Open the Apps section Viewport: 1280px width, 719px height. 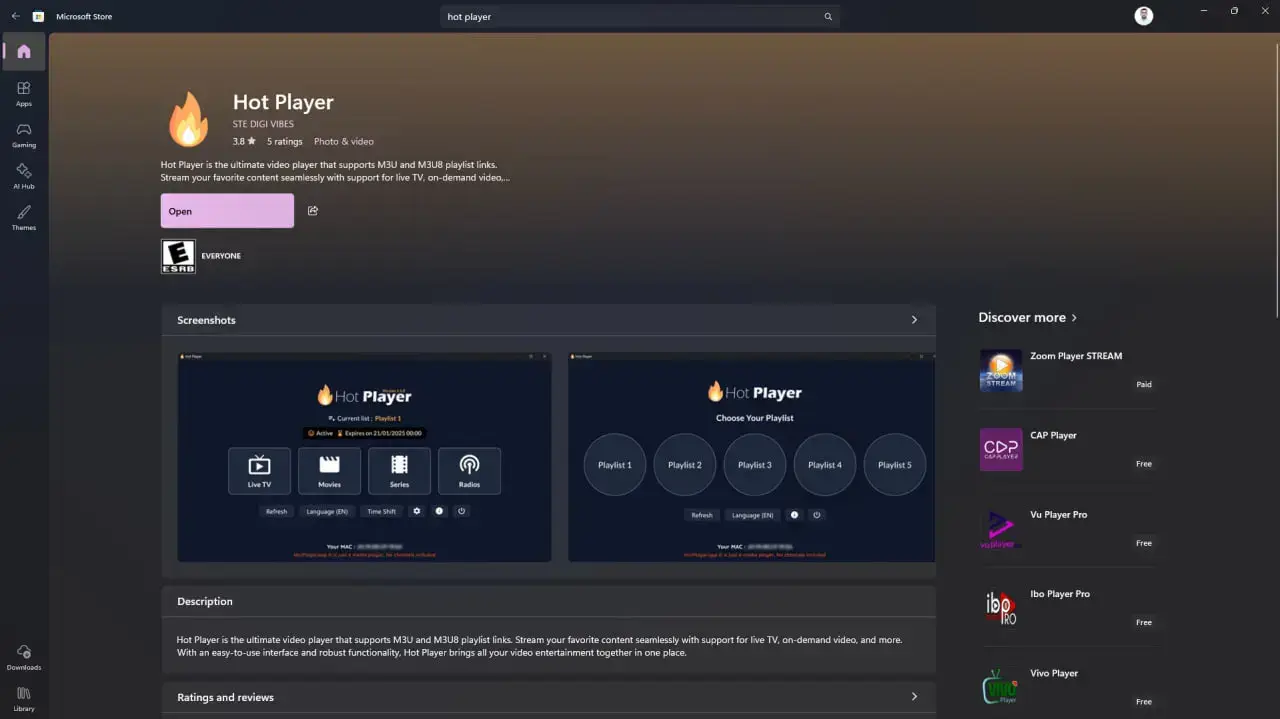click(x=24, y=94)
